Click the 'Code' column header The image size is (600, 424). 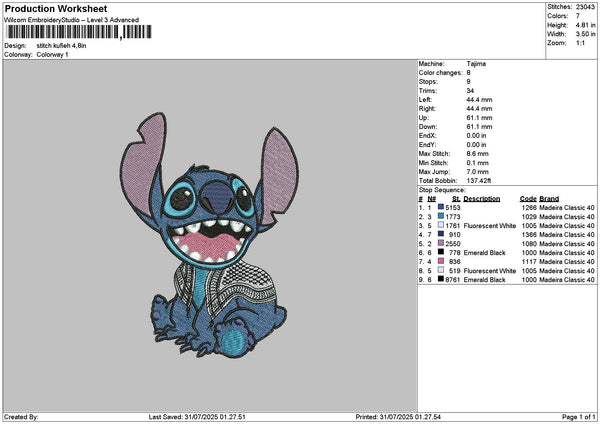[528, 199]
